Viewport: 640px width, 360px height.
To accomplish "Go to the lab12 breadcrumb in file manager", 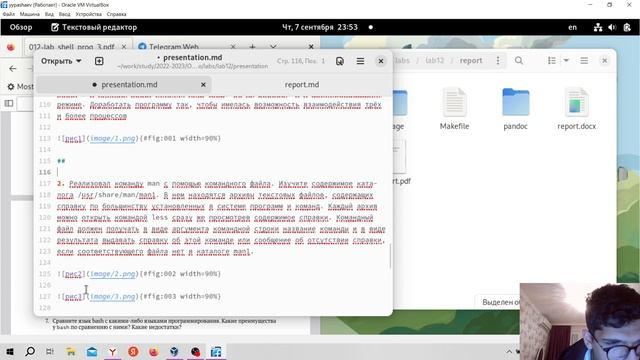I will pyautogui.click(x=434, y=60).
